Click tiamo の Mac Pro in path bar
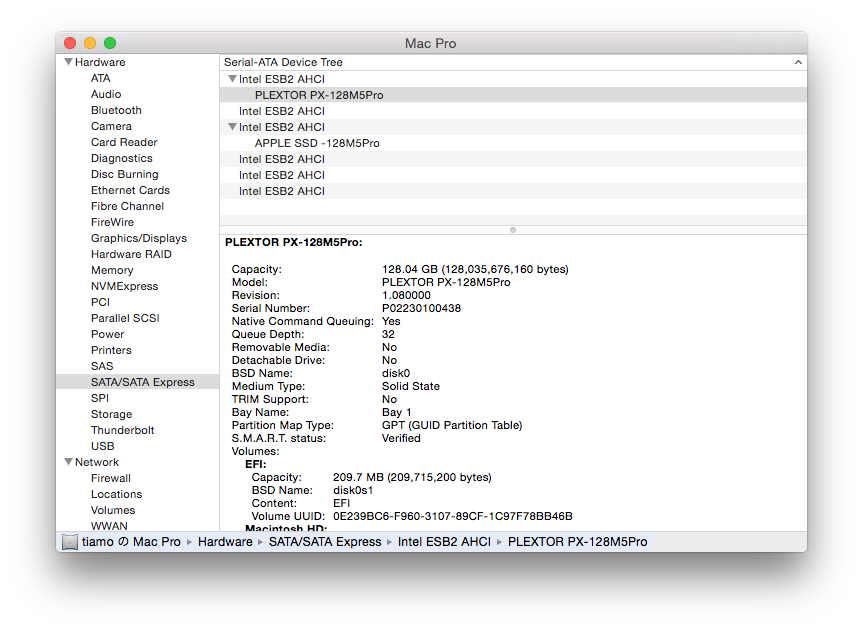This screenshot has height=632, width=863. pyautogui.click(x=131, y=542)
